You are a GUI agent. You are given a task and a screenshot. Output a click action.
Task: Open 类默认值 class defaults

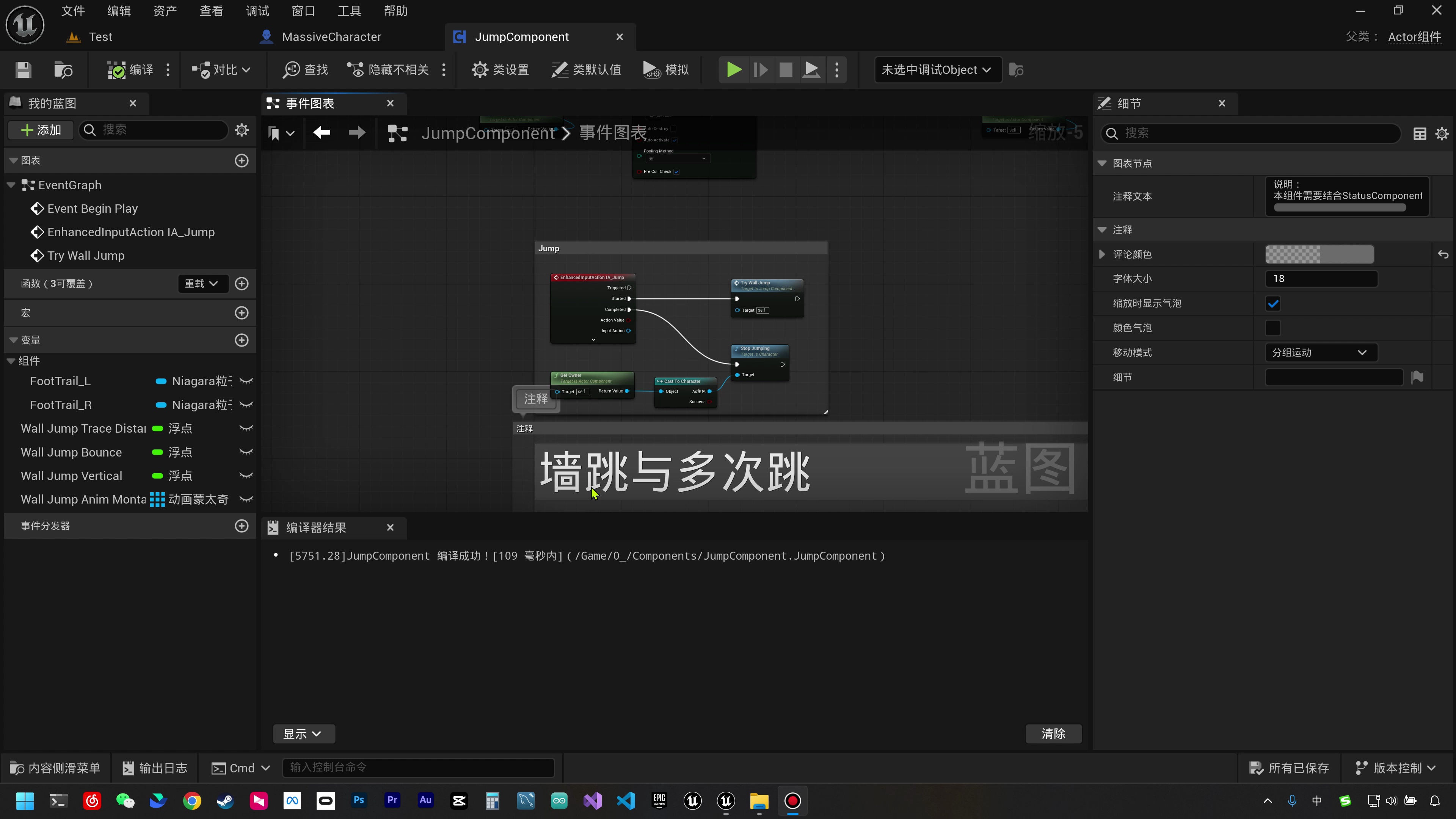click(586, 69)
